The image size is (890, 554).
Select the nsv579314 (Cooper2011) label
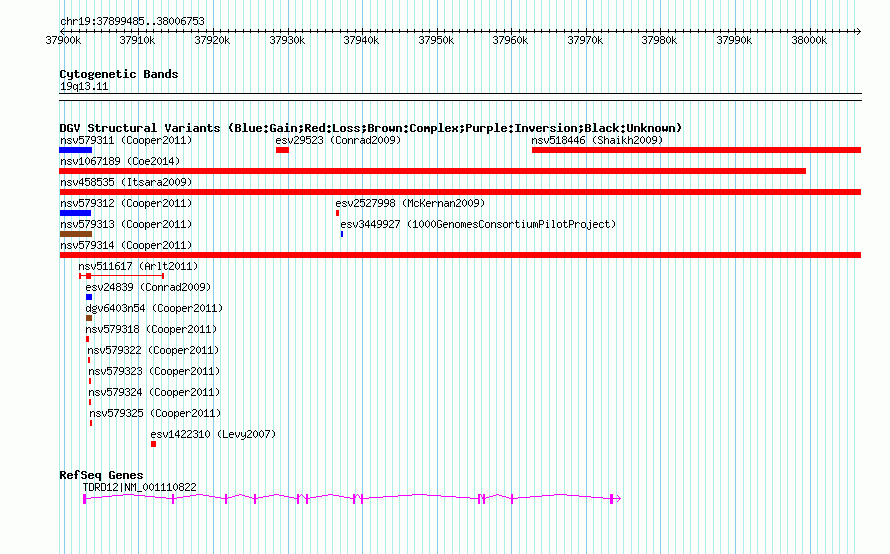(126, 245)
